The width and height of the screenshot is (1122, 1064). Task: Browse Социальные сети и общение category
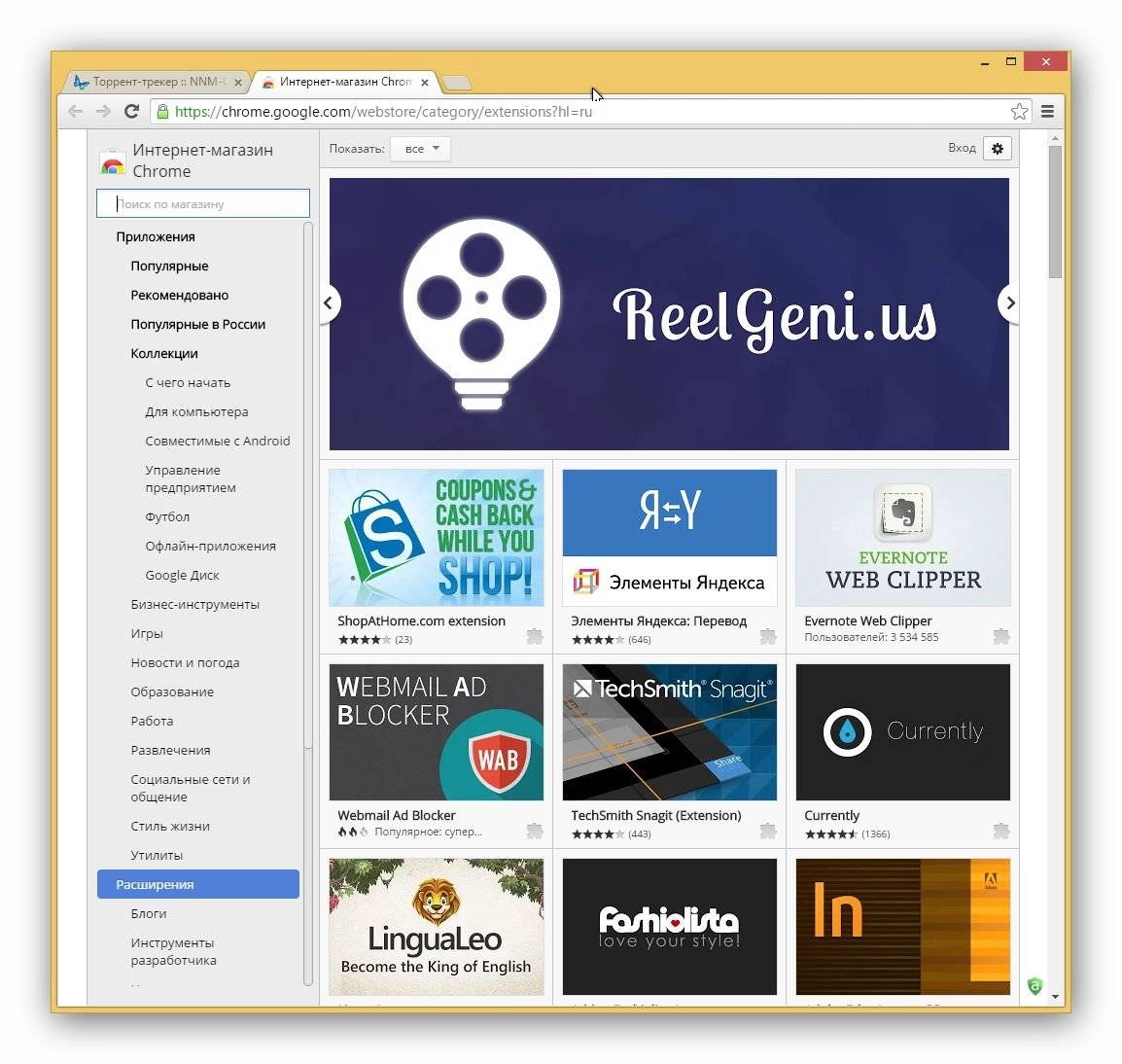(x=191, y=789)
